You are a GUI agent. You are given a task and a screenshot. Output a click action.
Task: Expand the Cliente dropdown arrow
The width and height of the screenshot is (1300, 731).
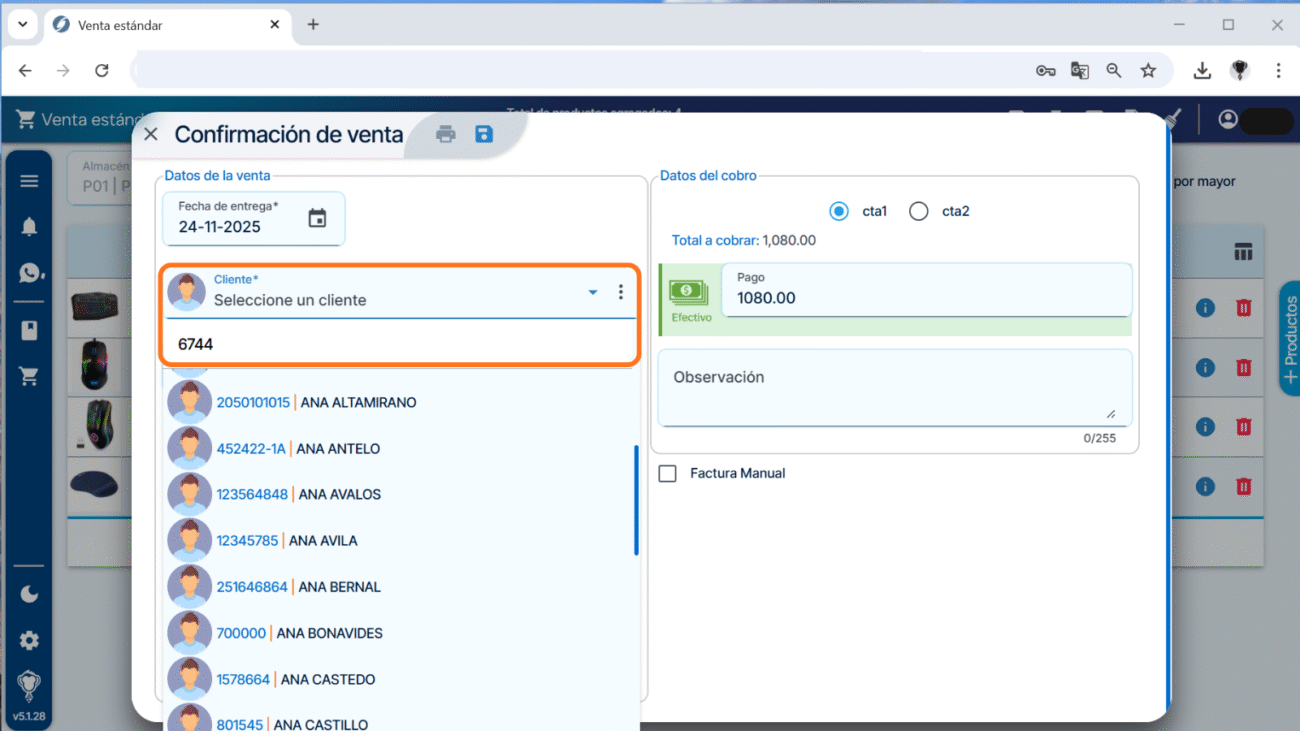click(592, 292)
